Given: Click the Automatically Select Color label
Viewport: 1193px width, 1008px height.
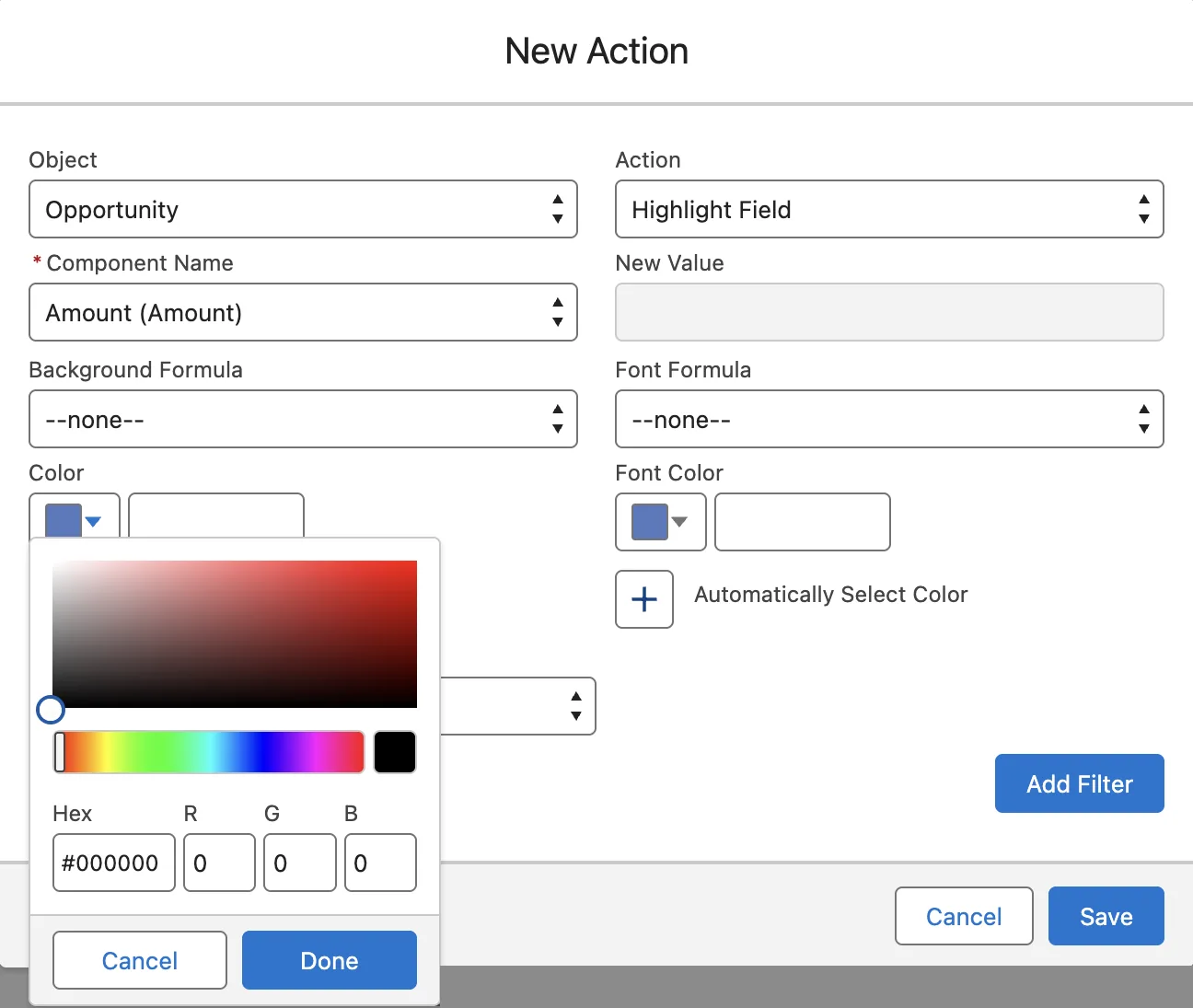Looking at the screenshot, I should pyautogui.click(x=831, y=595).
